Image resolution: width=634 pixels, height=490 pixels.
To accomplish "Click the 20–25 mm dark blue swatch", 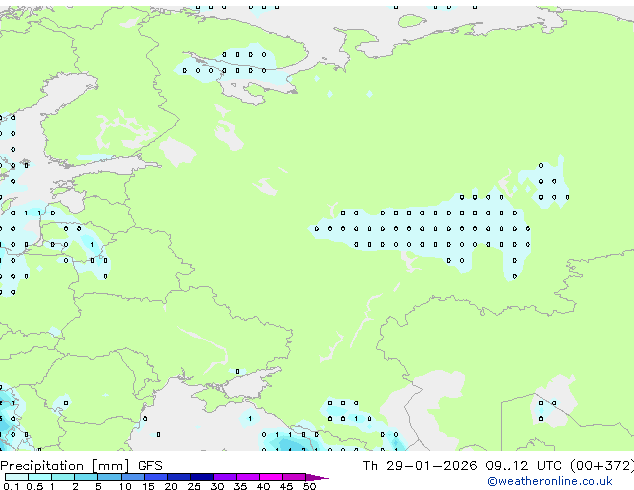I will tap(178, 477).
